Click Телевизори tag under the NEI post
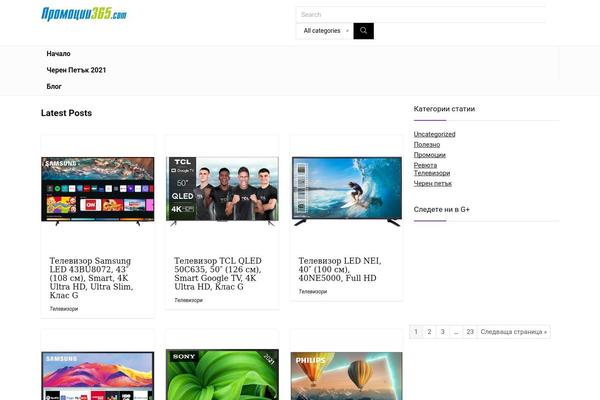Screen dimensions: 600x400 (313, 292)
